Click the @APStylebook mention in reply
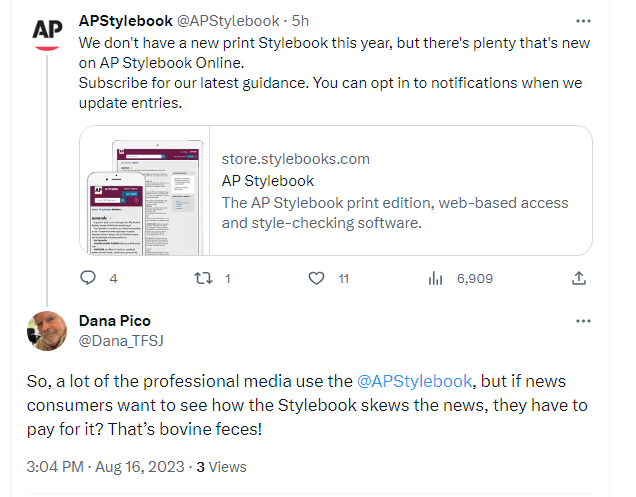 coord(413,381)
